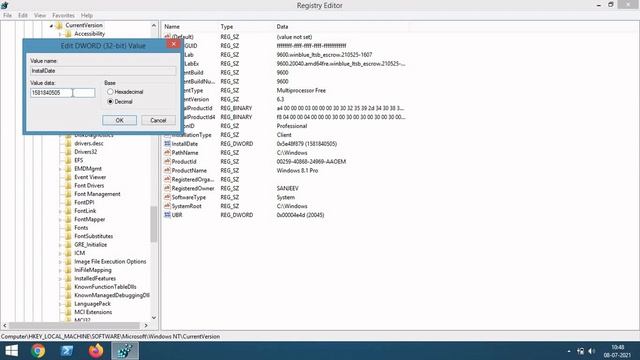Open the Favorites menu
640x360 pixels.
tap(63, 15)
